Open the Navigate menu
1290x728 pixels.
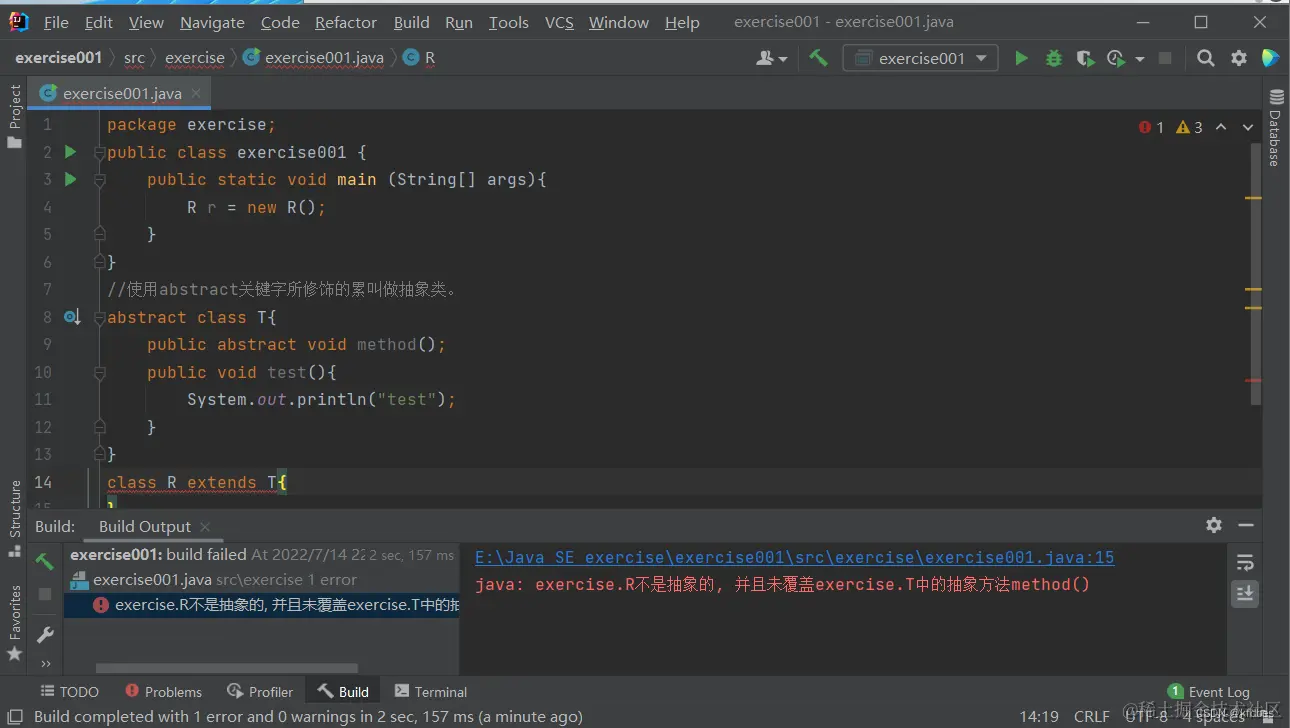click(x=212, y=22)
